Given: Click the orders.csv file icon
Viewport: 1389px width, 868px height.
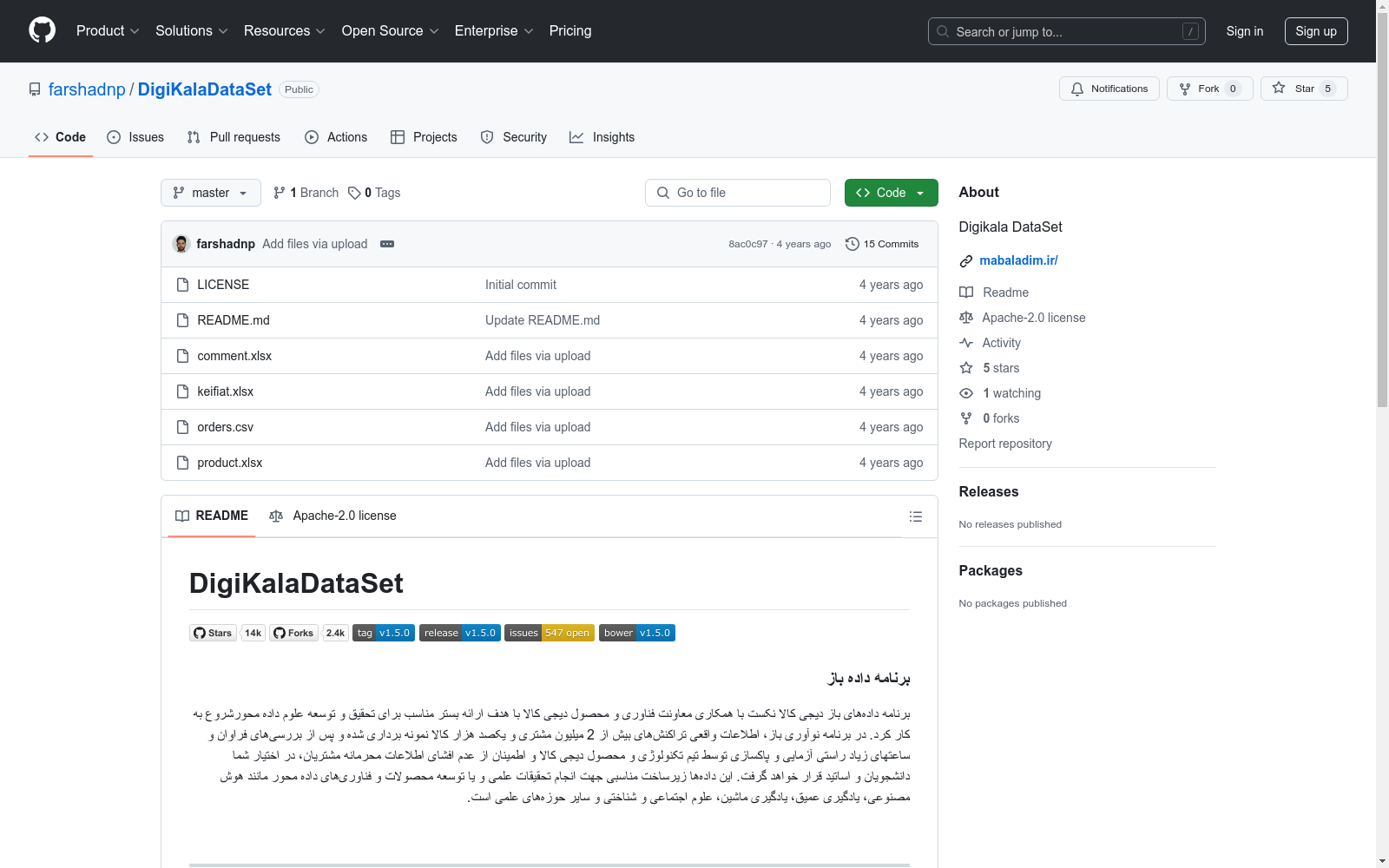Looking at the screenshot, I should tap(182, 427).
